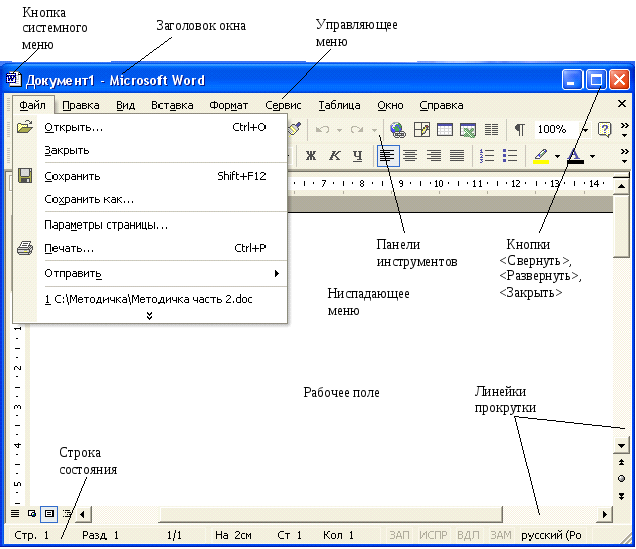Toggle show paragraph marks ¶

coord(520,130)
